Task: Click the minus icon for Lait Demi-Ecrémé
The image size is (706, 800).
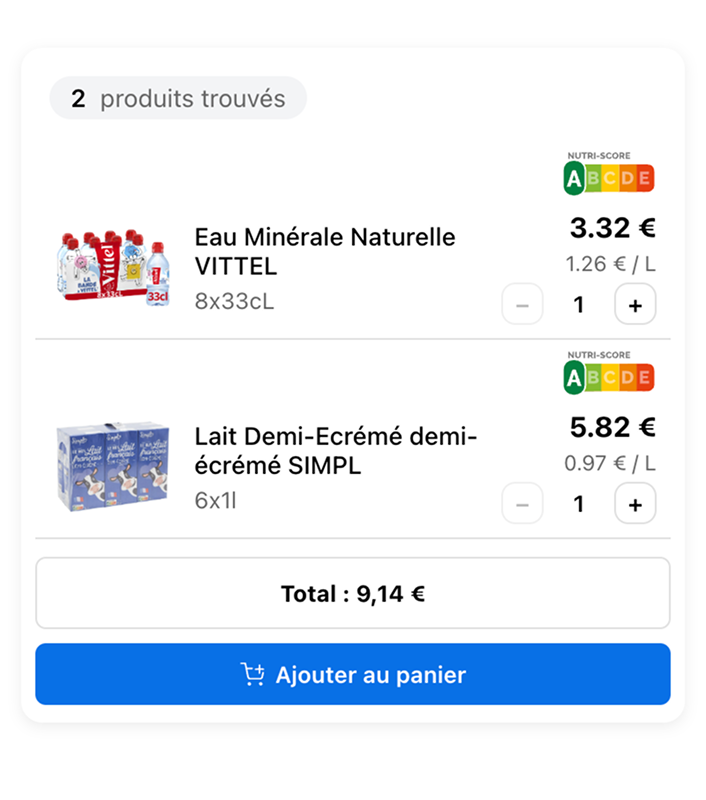Action: click(x=522, y=504)
